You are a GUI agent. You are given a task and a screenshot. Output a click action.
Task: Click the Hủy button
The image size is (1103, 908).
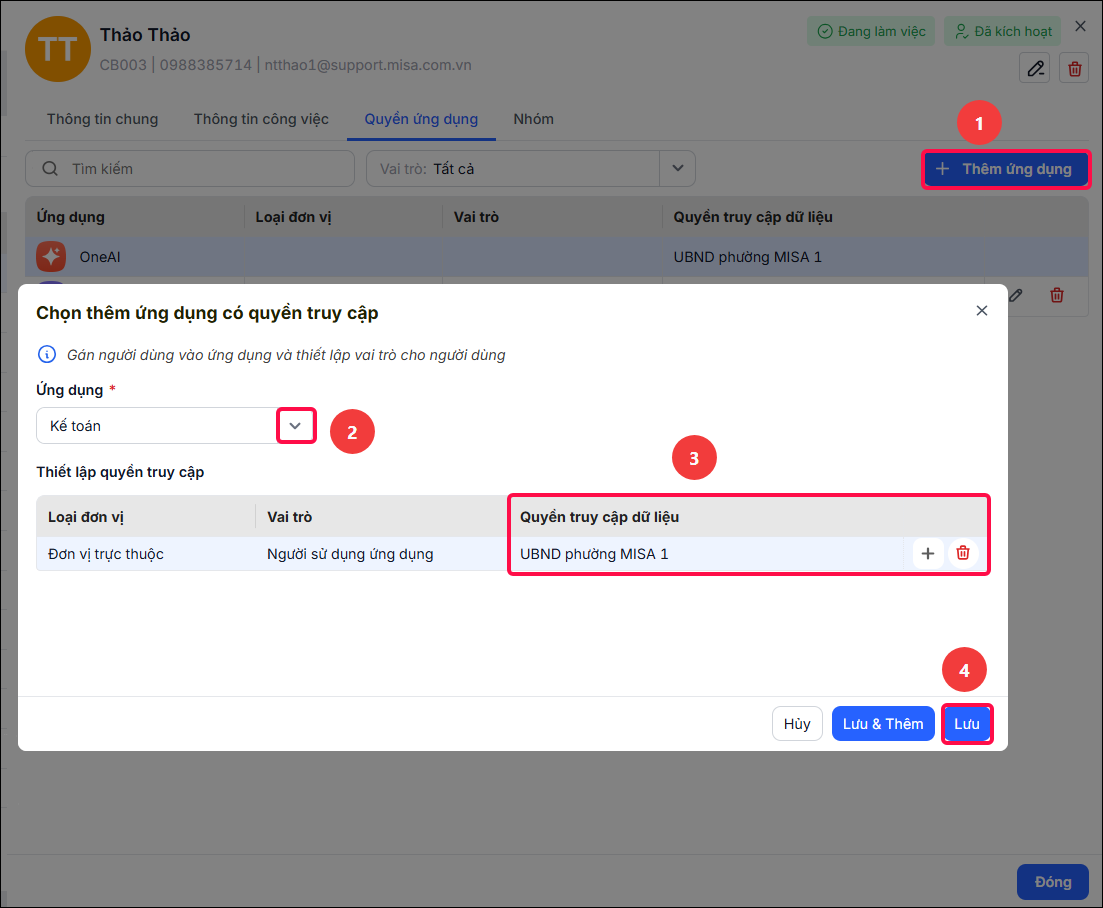click(x=797, y=724)
